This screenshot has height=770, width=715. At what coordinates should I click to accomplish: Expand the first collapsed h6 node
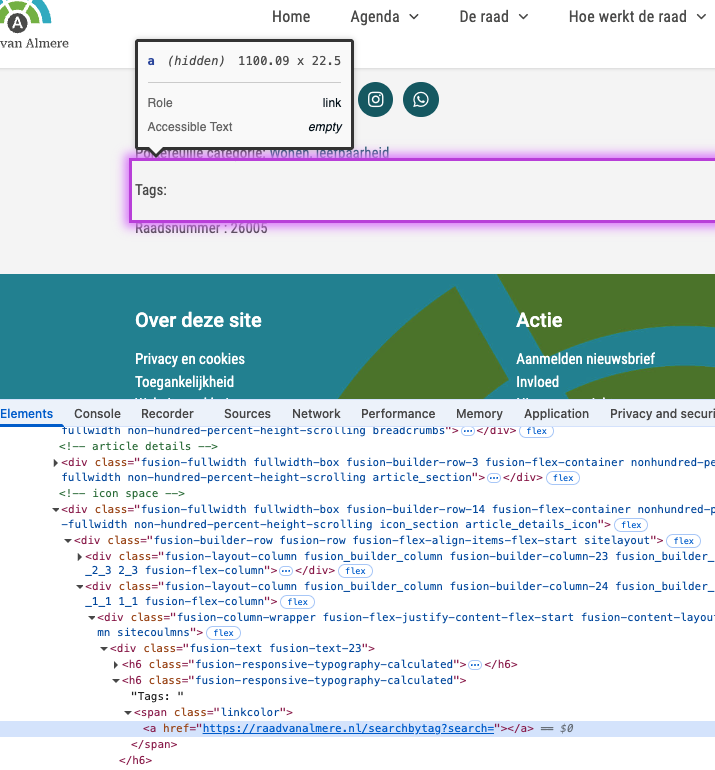click(x=116, y=664)
